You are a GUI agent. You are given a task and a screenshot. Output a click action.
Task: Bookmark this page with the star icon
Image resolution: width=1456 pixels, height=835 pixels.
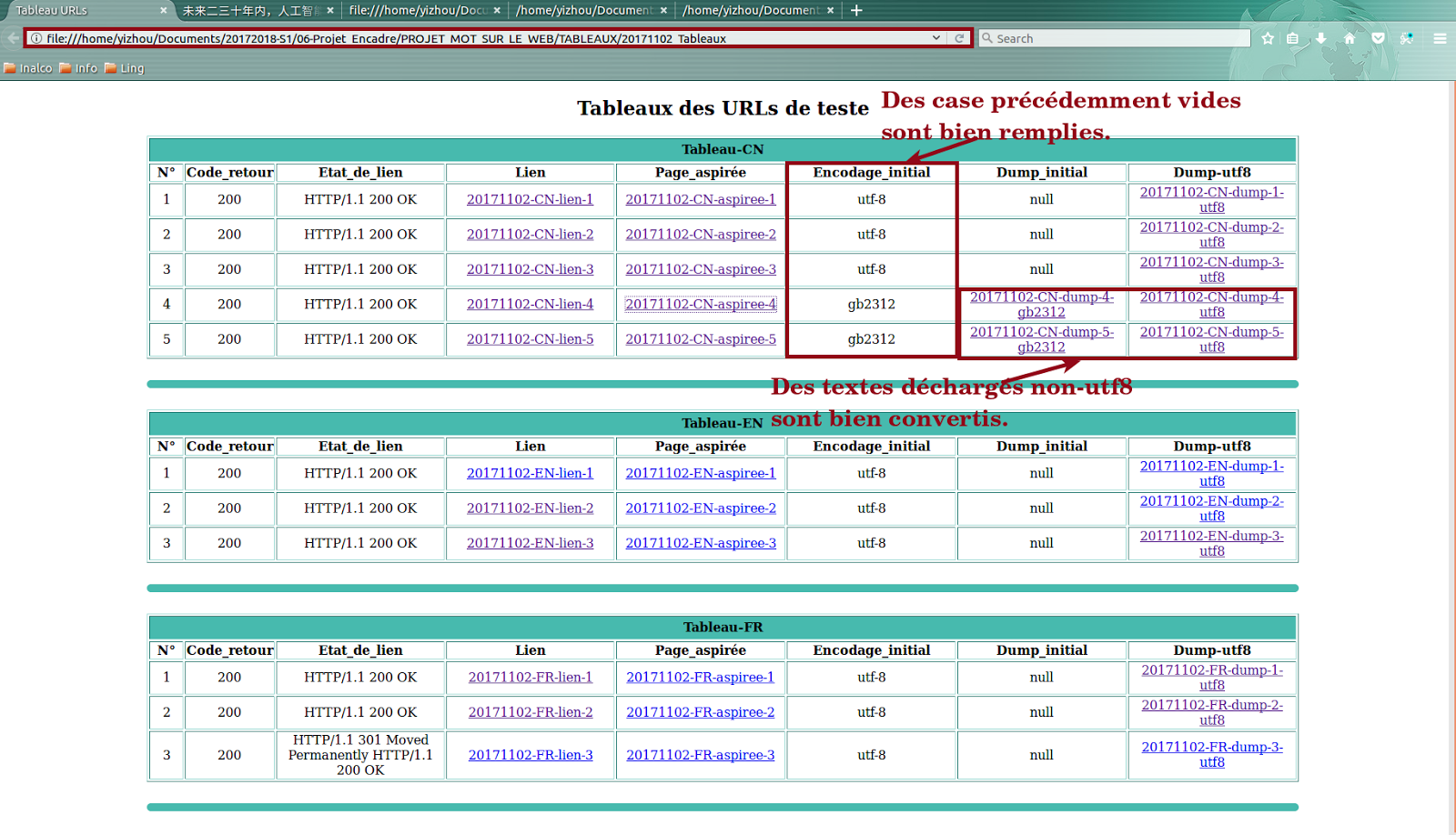pyautogui.click(x=1268, y=38)
